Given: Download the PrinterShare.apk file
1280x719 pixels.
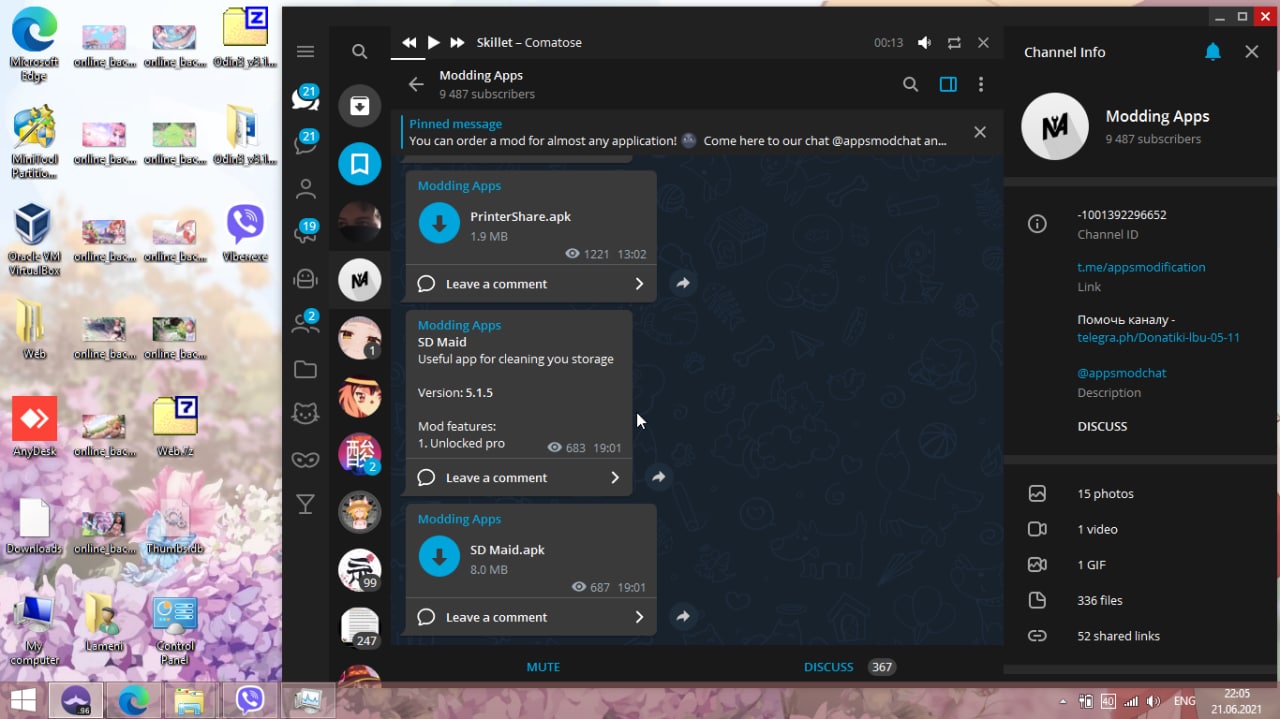Looking at the screenshot, I should 439,224.
